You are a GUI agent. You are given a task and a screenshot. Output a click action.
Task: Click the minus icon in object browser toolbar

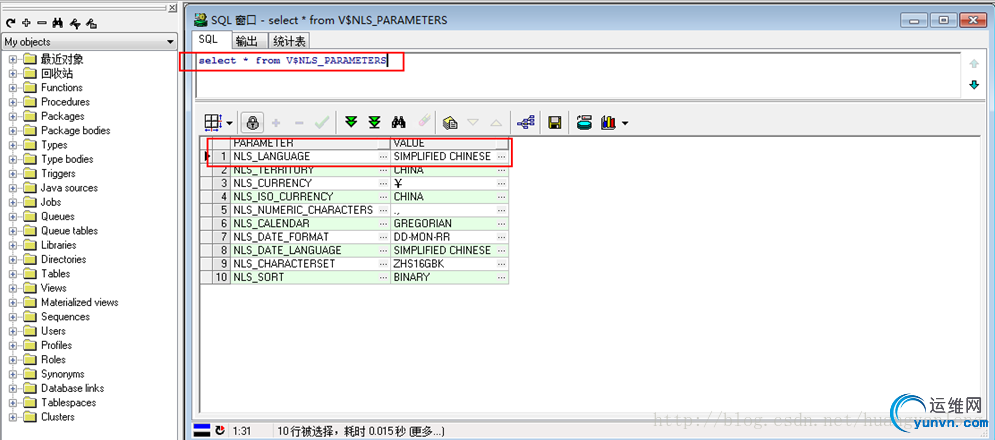point(41,23)
